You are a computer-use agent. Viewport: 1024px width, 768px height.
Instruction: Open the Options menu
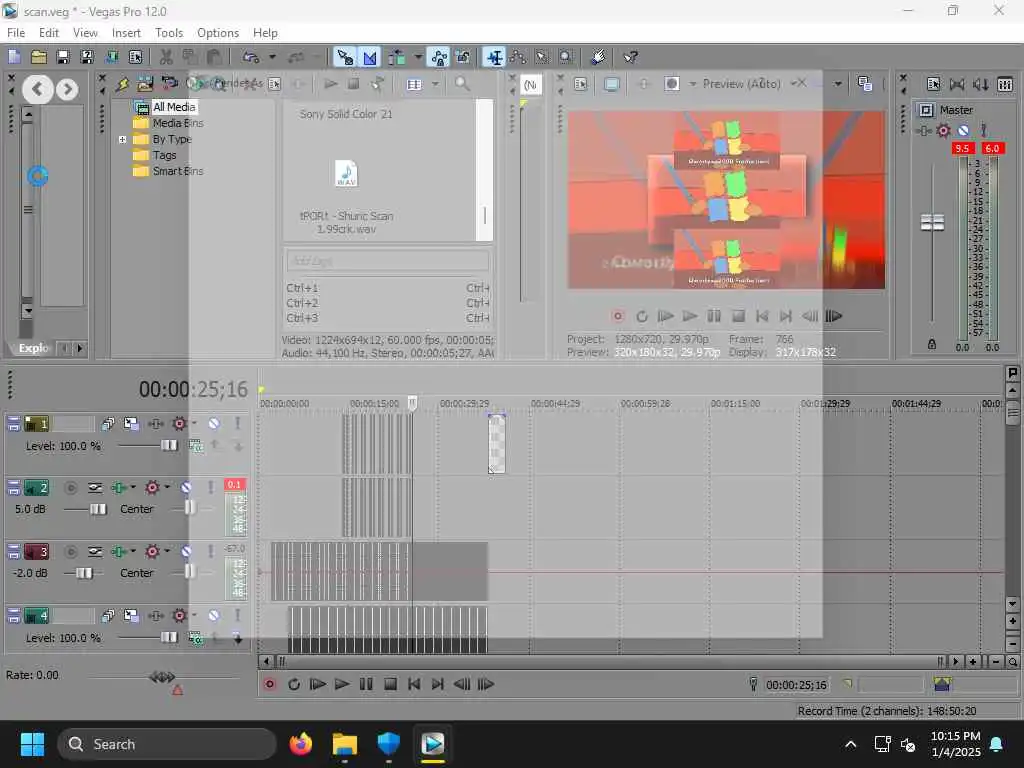click(218, 33)
